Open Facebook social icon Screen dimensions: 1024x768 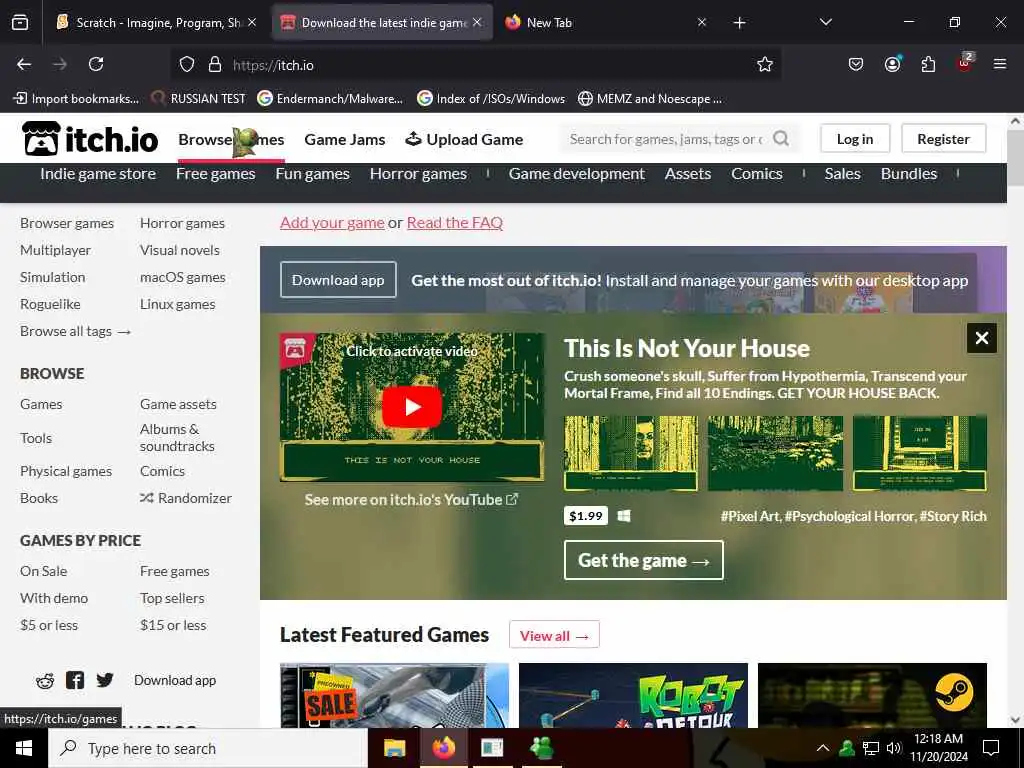tap(75, 680)
